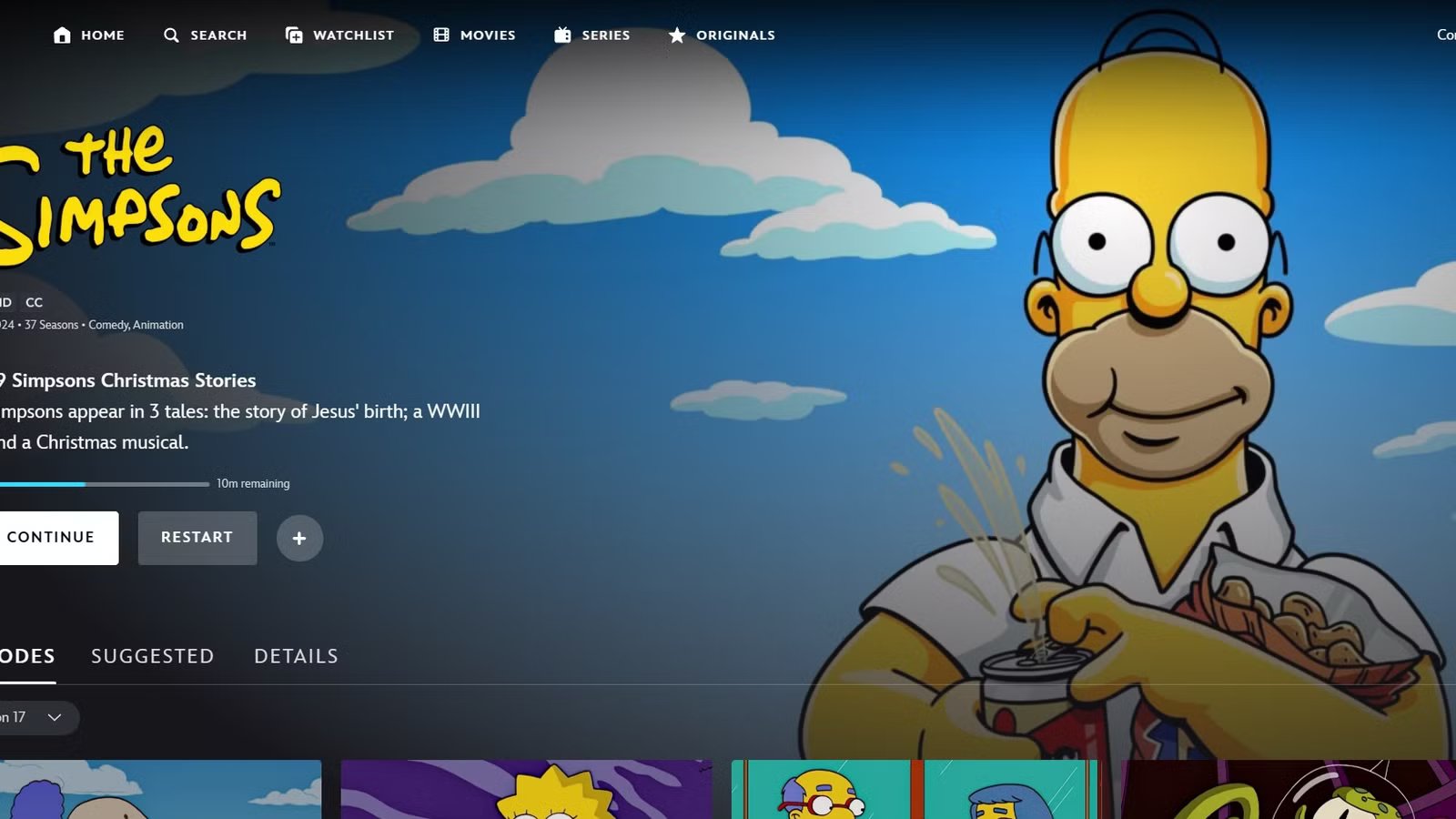Click the Movies film strip icon
Screen dimensions: 1456x819
click(441, 35)
